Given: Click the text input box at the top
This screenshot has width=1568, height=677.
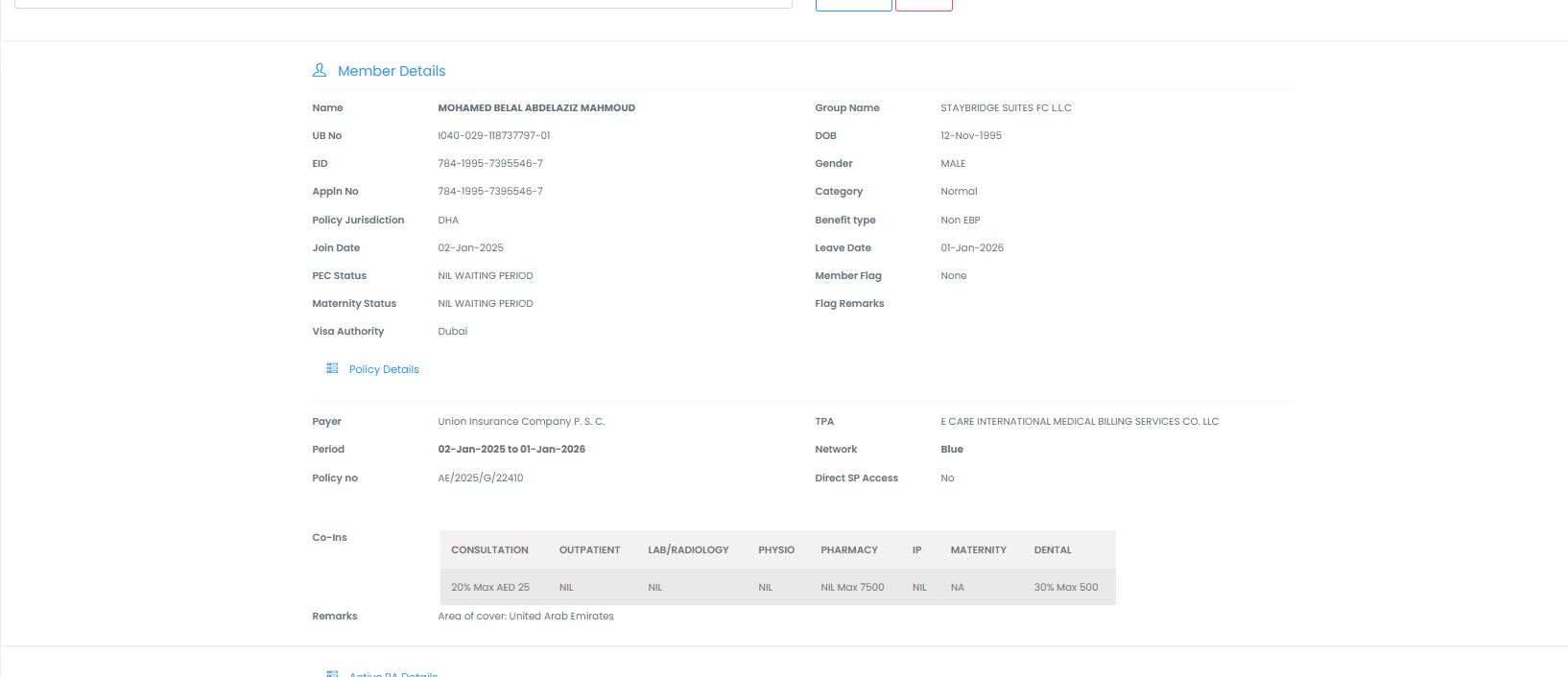Looking at the screenshot, I should 403,4.
